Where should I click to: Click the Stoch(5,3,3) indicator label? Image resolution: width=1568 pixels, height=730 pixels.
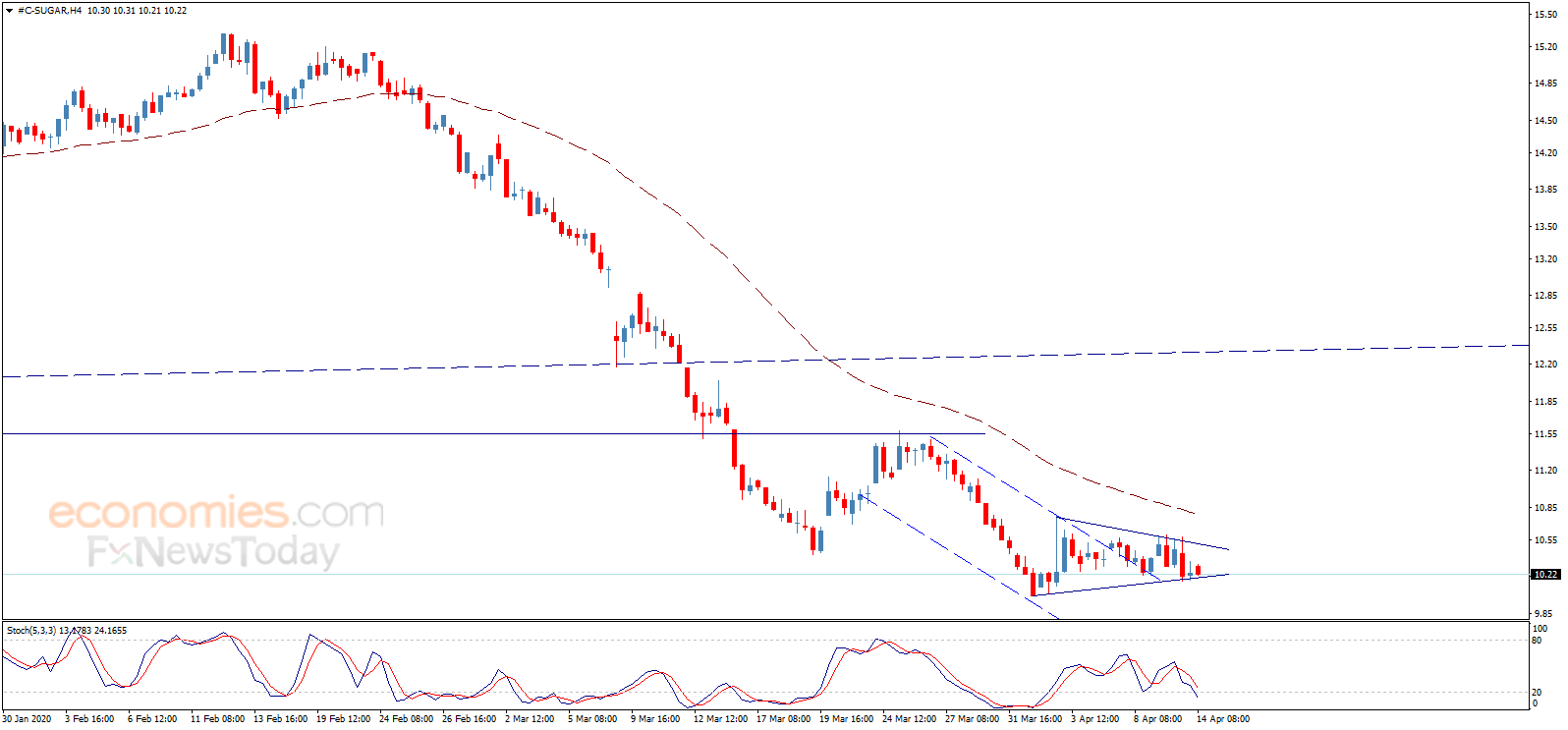pyautogui.click(x=31, y=630)
